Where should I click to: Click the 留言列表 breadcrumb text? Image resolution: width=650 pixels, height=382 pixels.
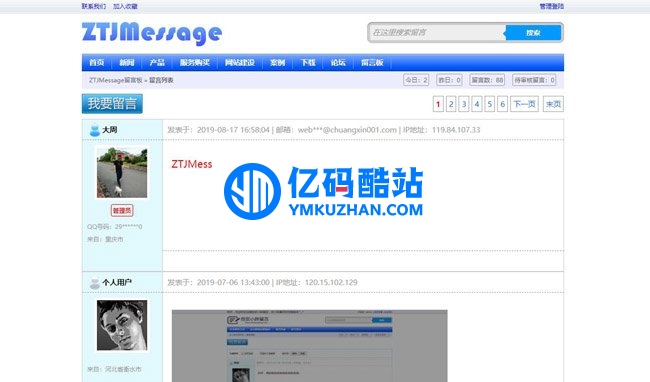point(161,80)
